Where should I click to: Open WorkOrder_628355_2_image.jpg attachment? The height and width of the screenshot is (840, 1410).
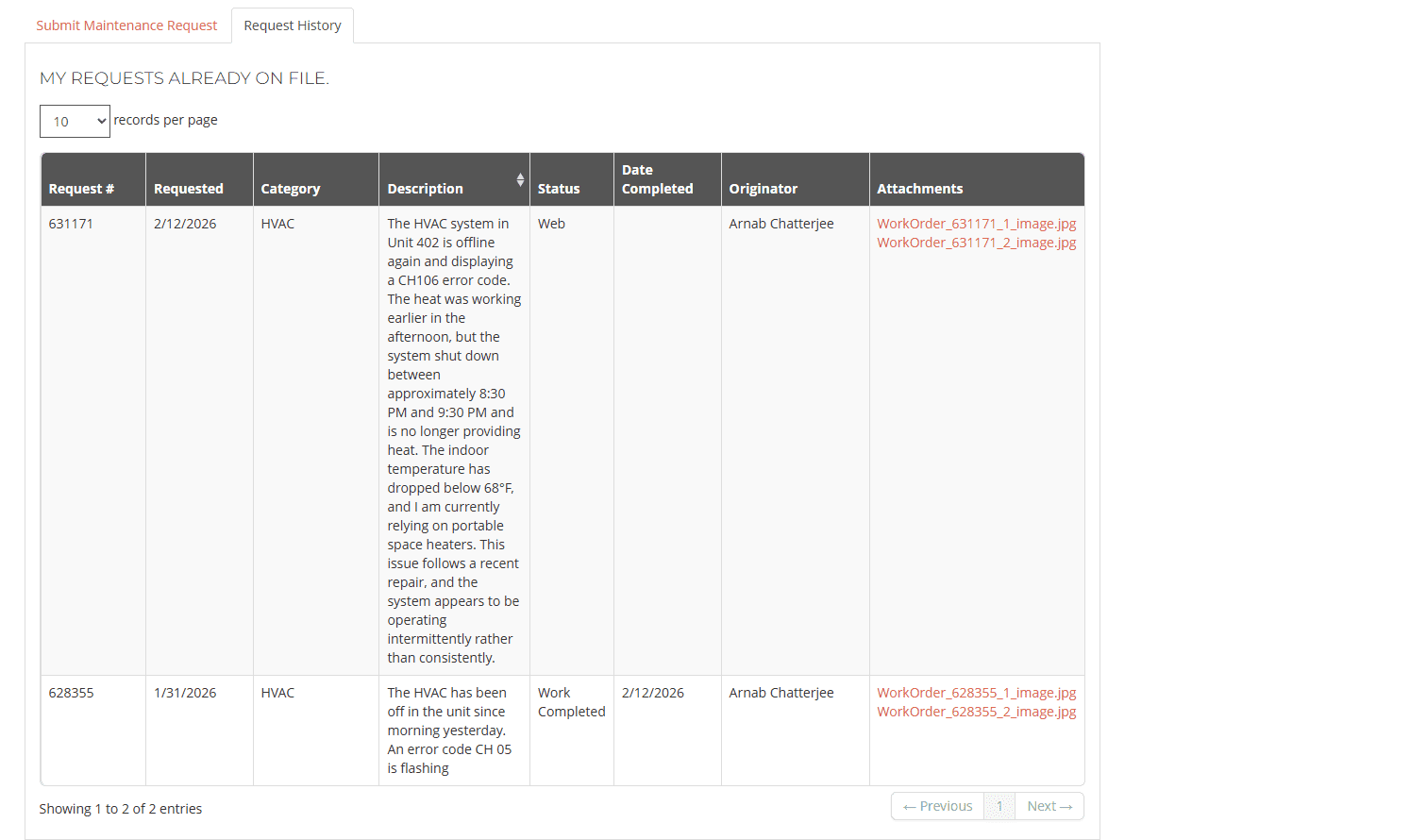point(976,712)
